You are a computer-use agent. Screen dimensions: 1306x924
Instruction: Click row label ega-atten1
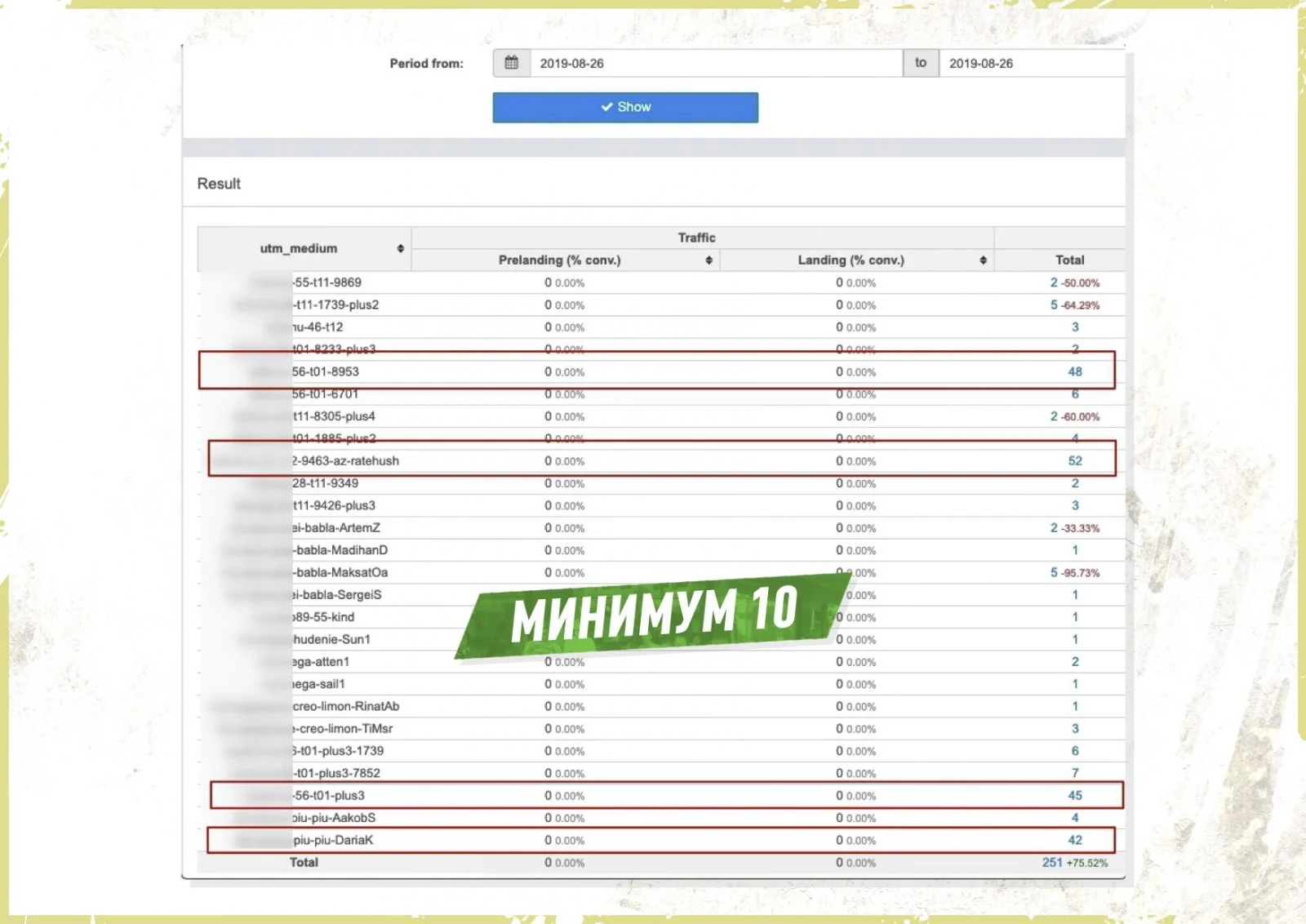coord(321,662)
